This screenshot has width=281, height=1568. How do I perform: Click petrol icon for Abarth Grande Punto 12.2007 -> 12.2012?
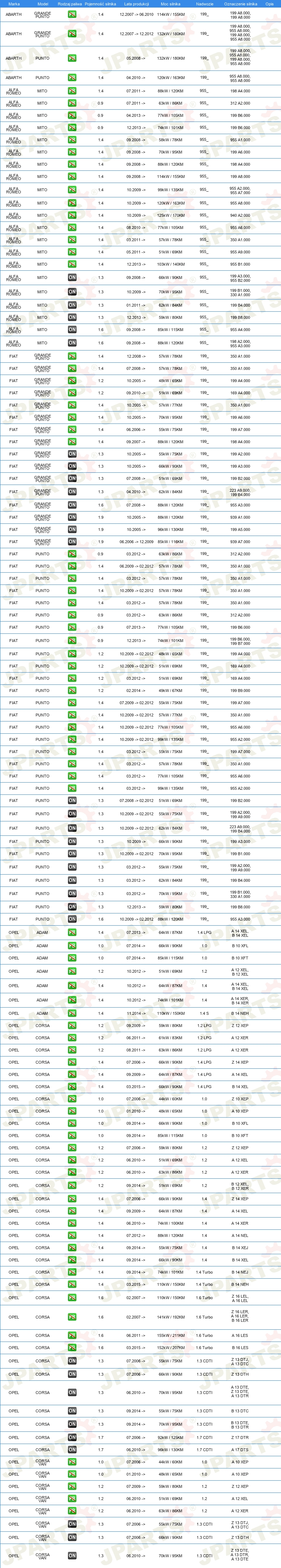coord(72,34)
